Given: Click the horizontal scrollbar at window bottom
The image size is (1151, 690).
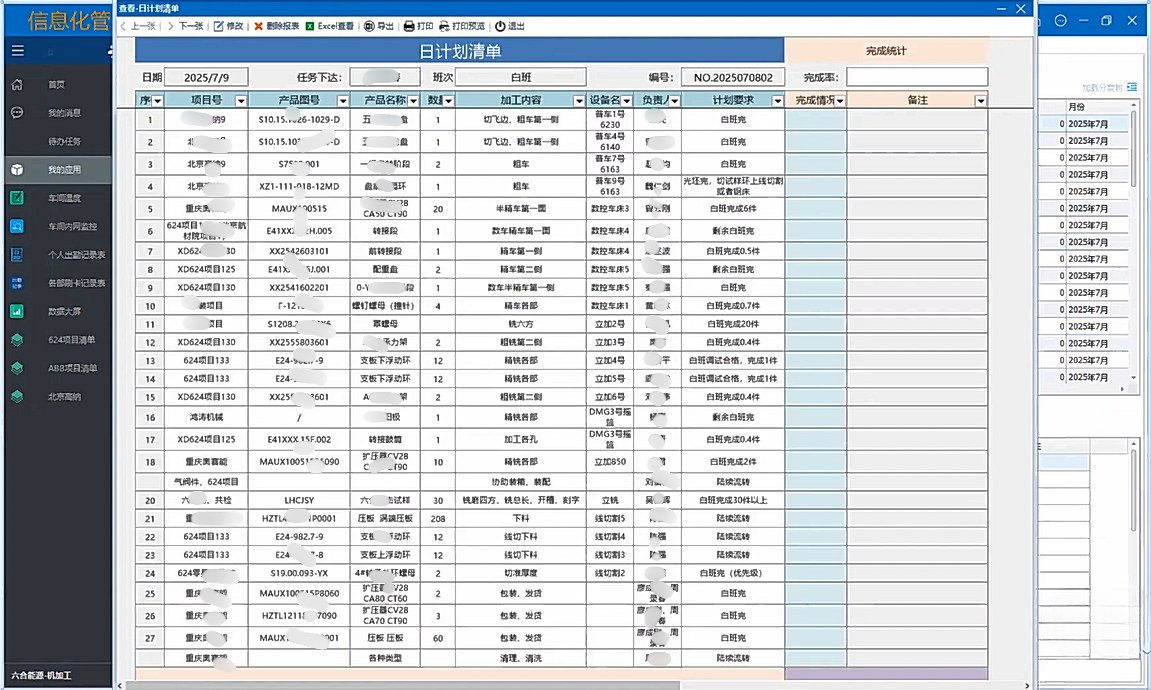Looking at the screenshot, I should point(575,685).
